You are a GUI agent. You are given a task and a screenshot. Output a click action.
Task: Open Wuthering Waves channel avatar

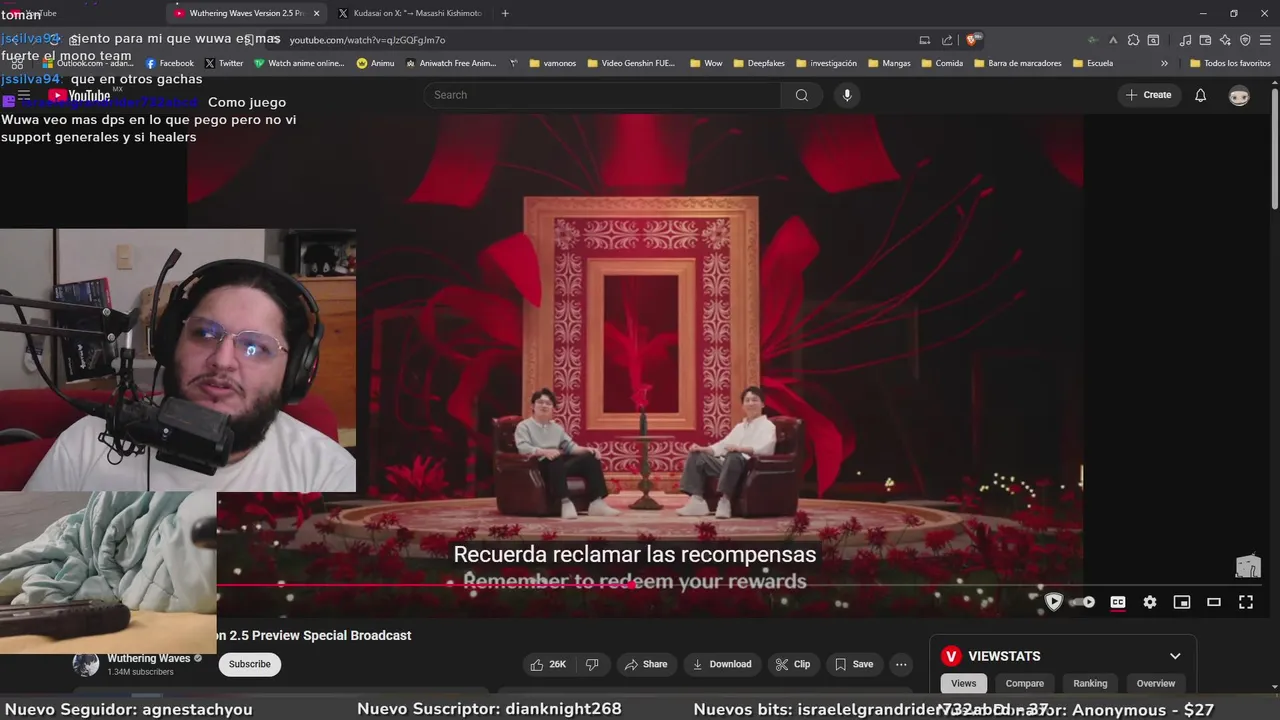click(x=86, y=664)
